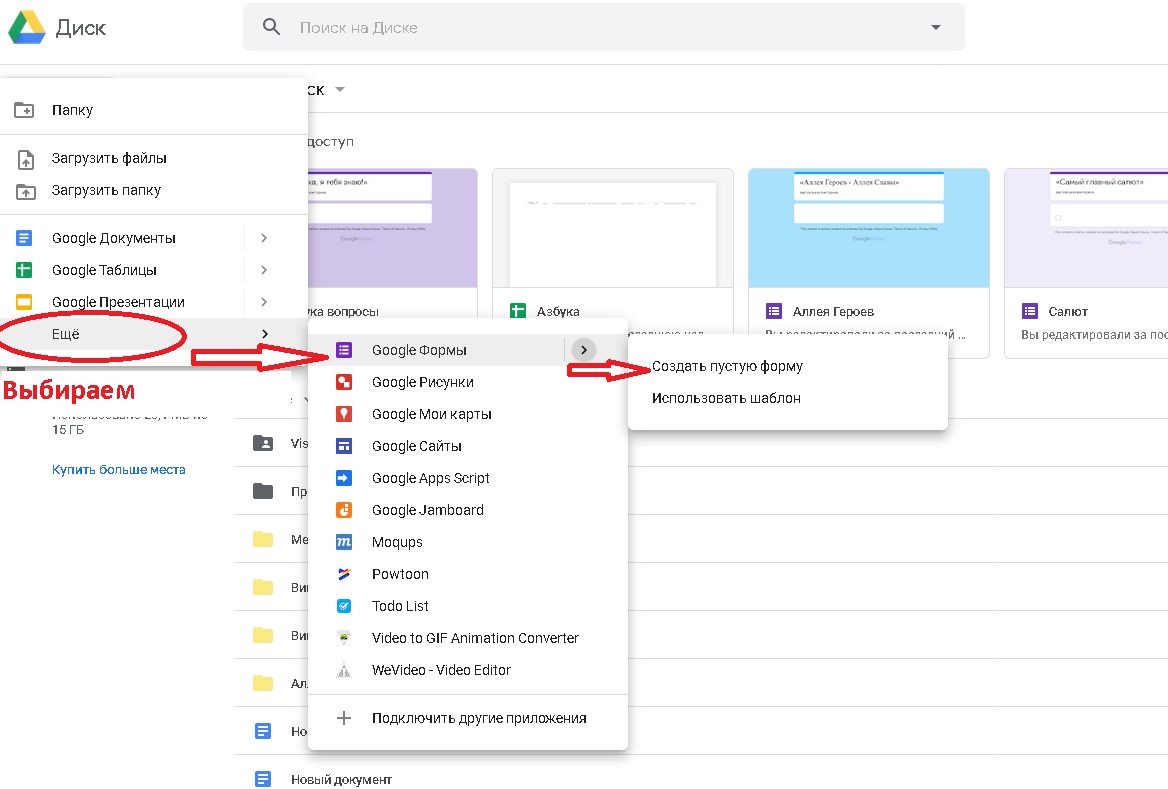Screen dimensions: 1168x789
Task: Click the Powtoon icon
Action: [343, 574]
